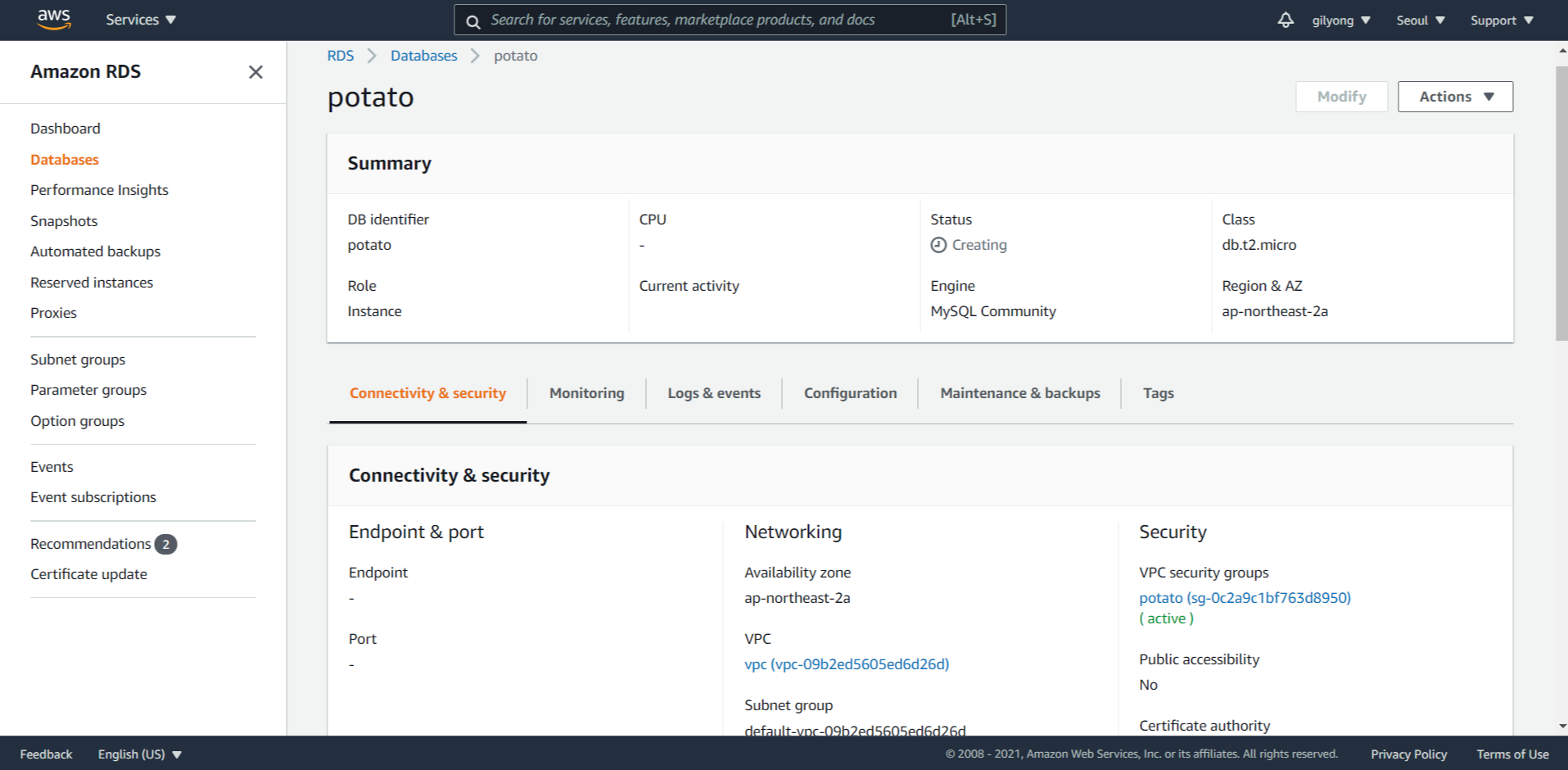Click the page vertical scrollbar thumb
The width and height of the screenshot is (1568, 770).
pyautogui.click(x=1561, y=203)
